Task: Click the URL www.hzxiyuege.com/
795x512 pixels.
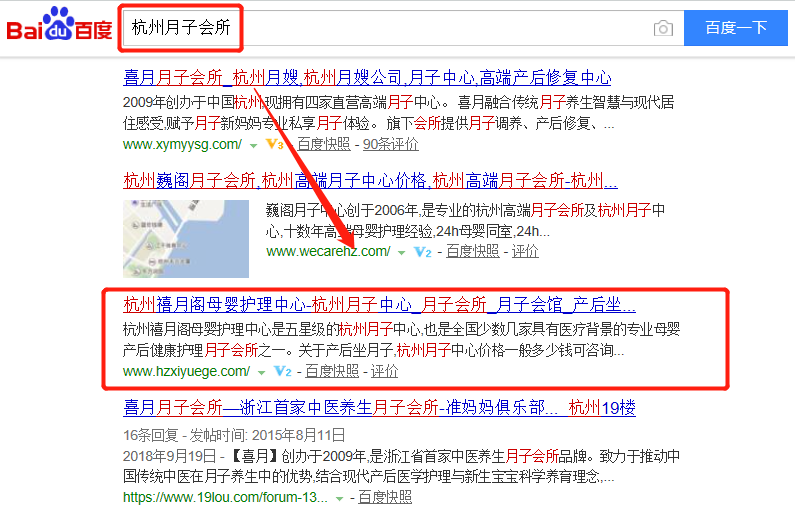Action: pyautogui.click(x=186, y=372)
